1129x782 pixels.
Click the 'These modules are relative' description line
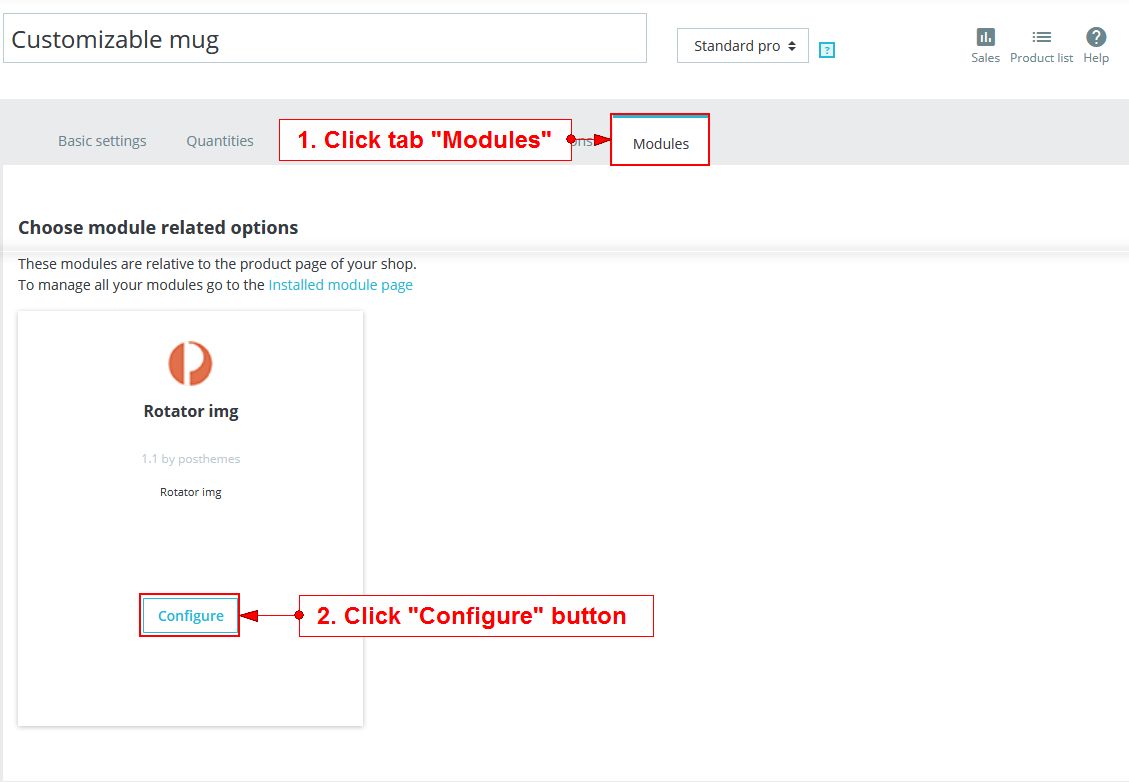(217, 265)
